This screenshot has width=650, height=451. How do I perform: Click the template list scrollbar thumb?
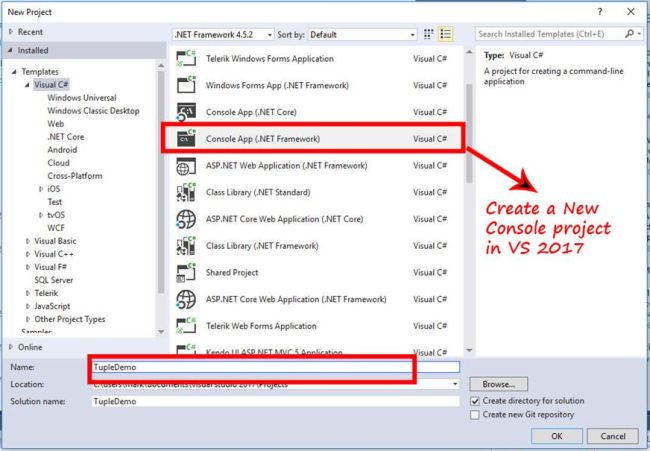(469, 133)
